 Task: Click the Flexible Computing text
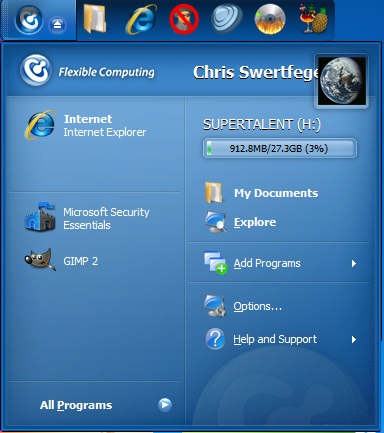click(x=107, y=72)
